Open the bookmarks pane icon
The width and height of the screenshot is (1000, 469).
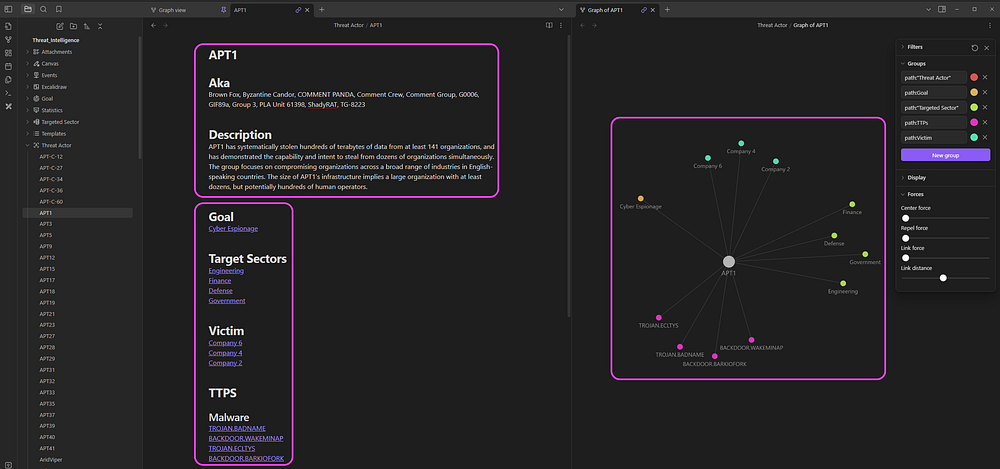[x=59, y=10]
